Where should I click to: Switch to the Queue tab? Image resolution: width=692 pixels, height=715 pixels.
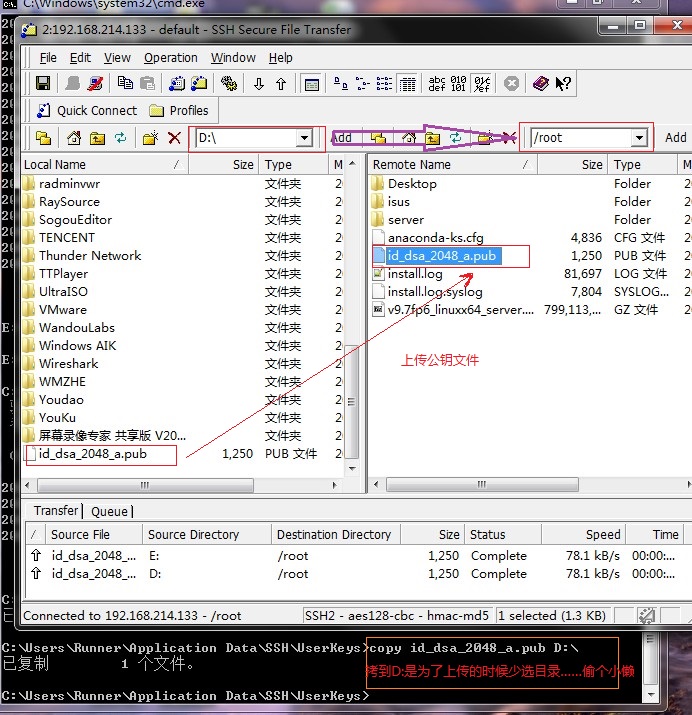coord(109,511)
